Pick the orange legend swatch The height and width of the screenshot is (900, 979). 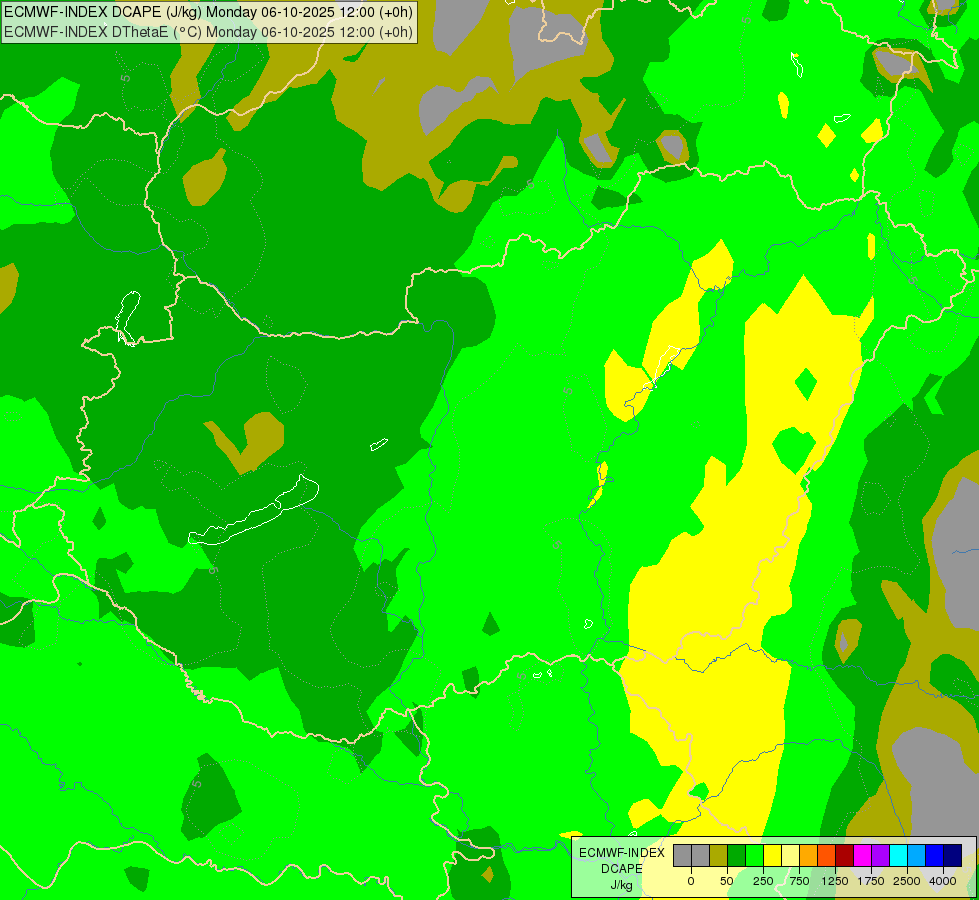[x=809, y=855]
